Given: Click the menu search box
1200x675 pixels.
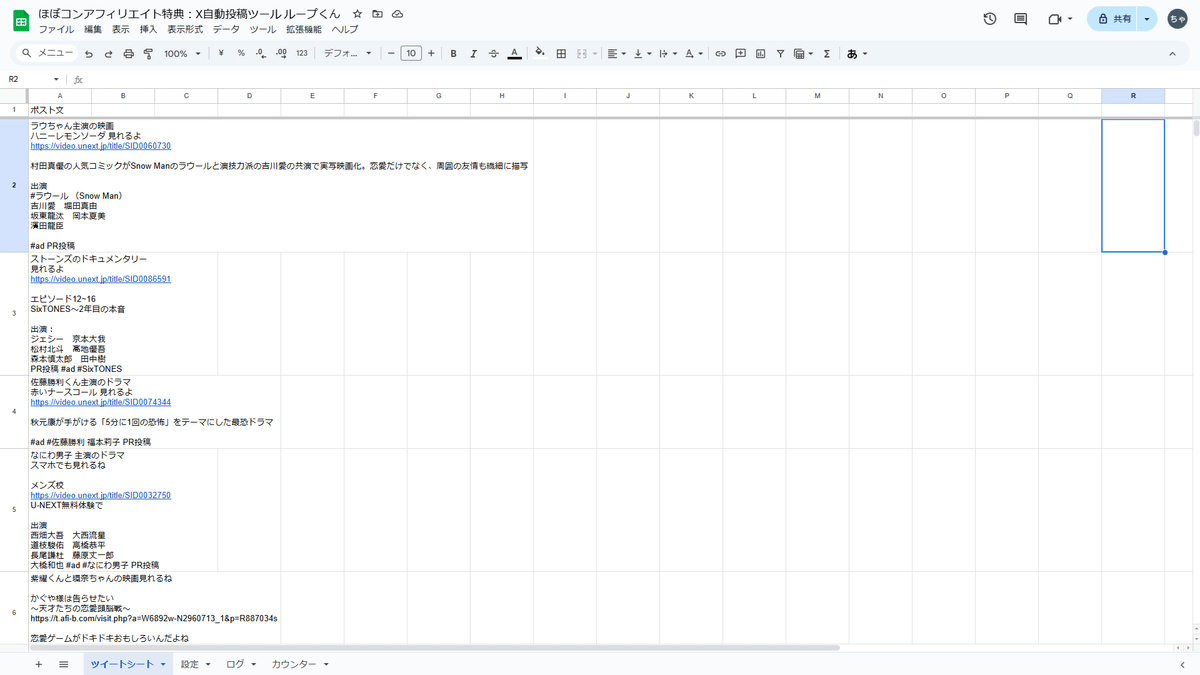Looking at the screenshot, I should click(x=48, y=54).
